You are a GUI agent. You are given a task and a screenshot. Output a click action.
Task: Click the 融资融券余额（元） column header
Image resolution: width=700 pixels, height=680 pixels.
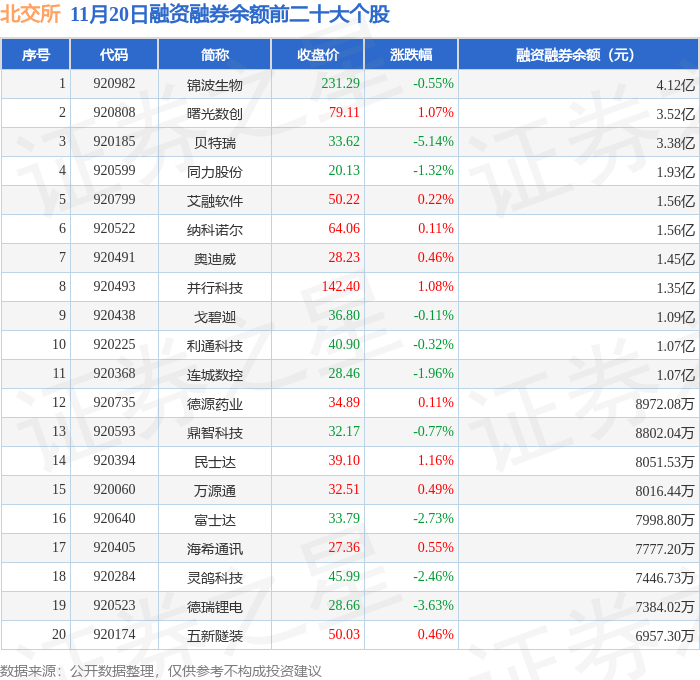[x=578, y=54]
